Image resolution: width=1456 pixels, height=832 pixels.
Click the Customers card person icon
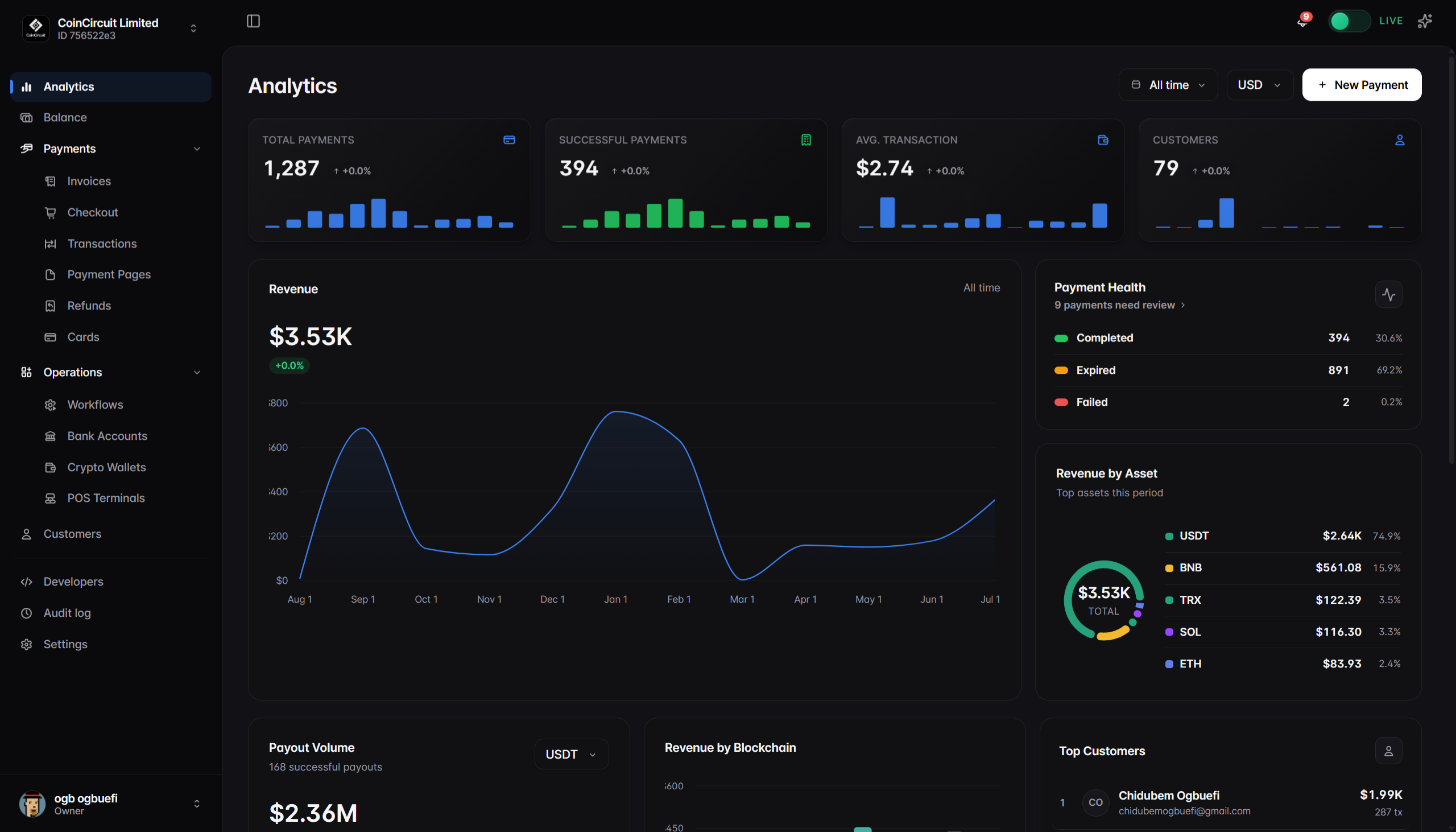pyautogui.click(x=1400, y=140)
